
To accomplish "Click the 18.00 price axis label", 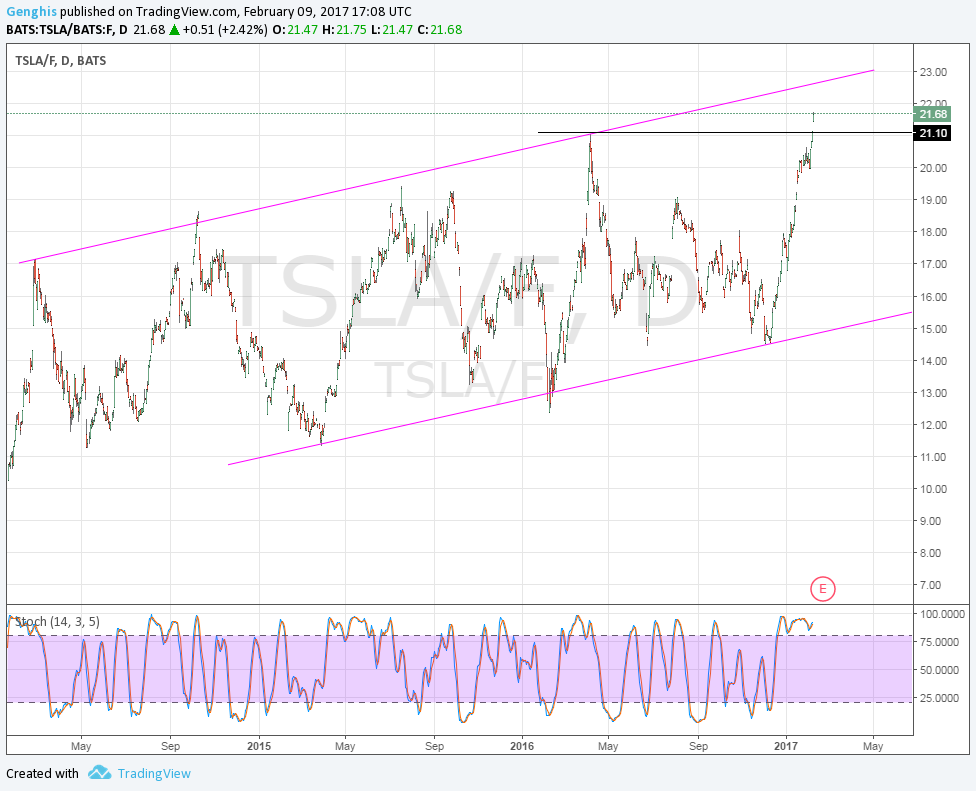I will pyautogui.click(x=933, y=232).
